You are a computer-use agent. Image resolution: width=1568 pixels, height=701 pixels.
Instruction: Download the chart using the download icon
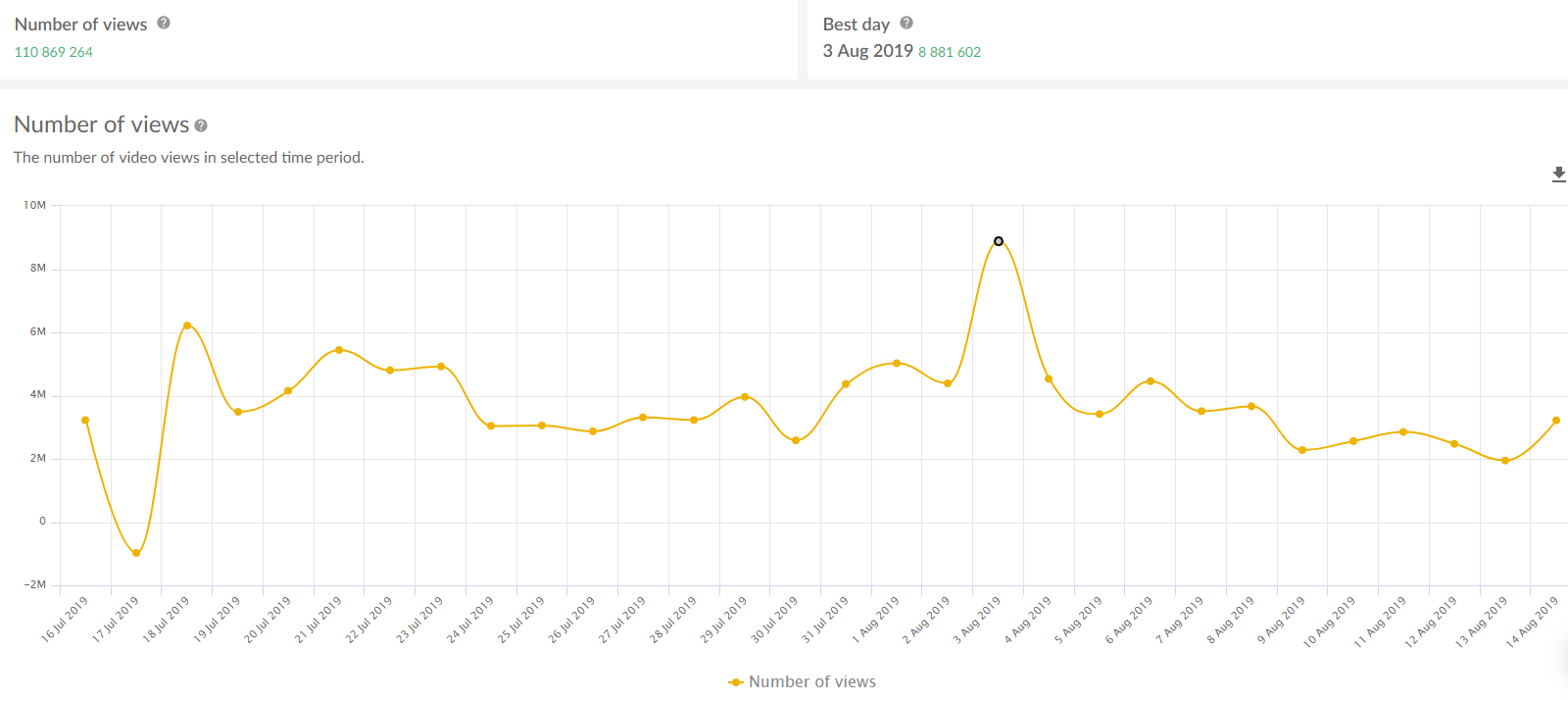tap(1558, 175)
